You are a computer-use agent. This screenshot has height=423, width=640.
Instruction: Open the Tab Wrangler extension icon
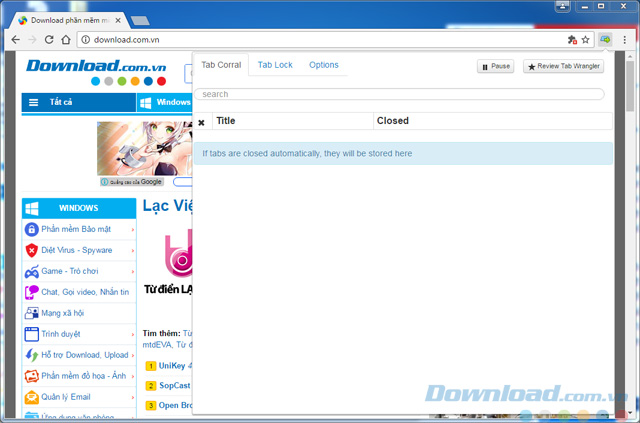[605, 40]
